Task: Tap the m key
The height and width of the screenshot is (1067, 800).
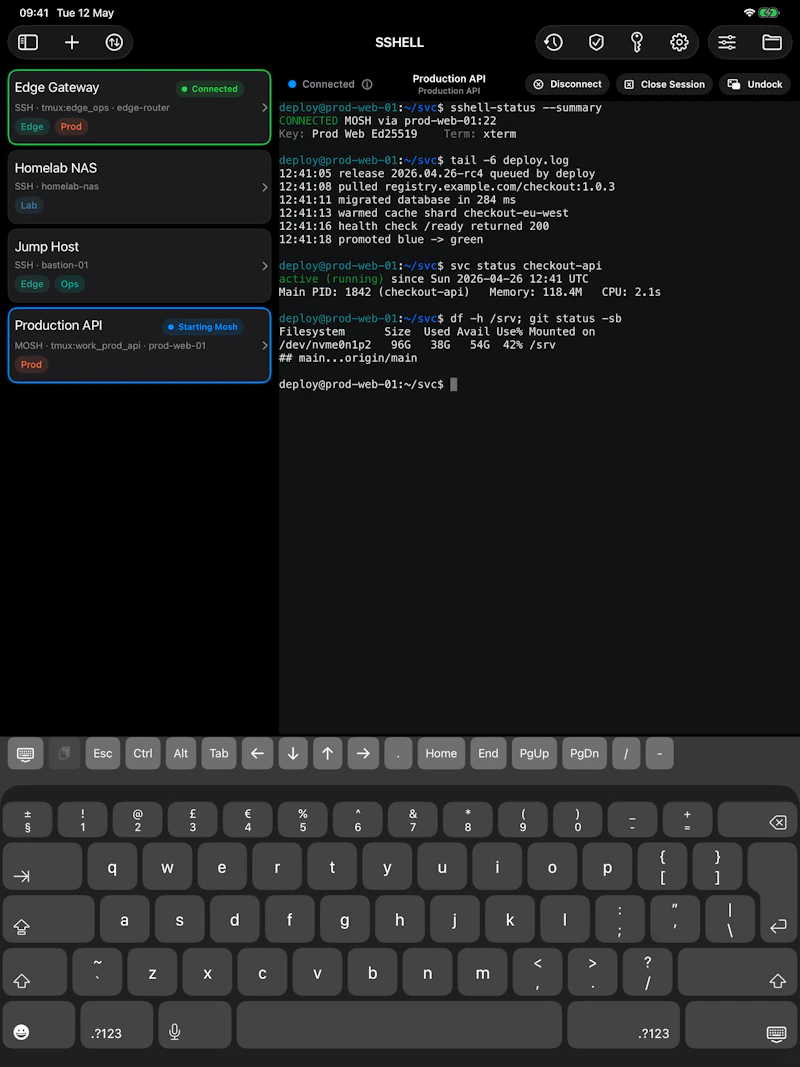Action: 482,972
